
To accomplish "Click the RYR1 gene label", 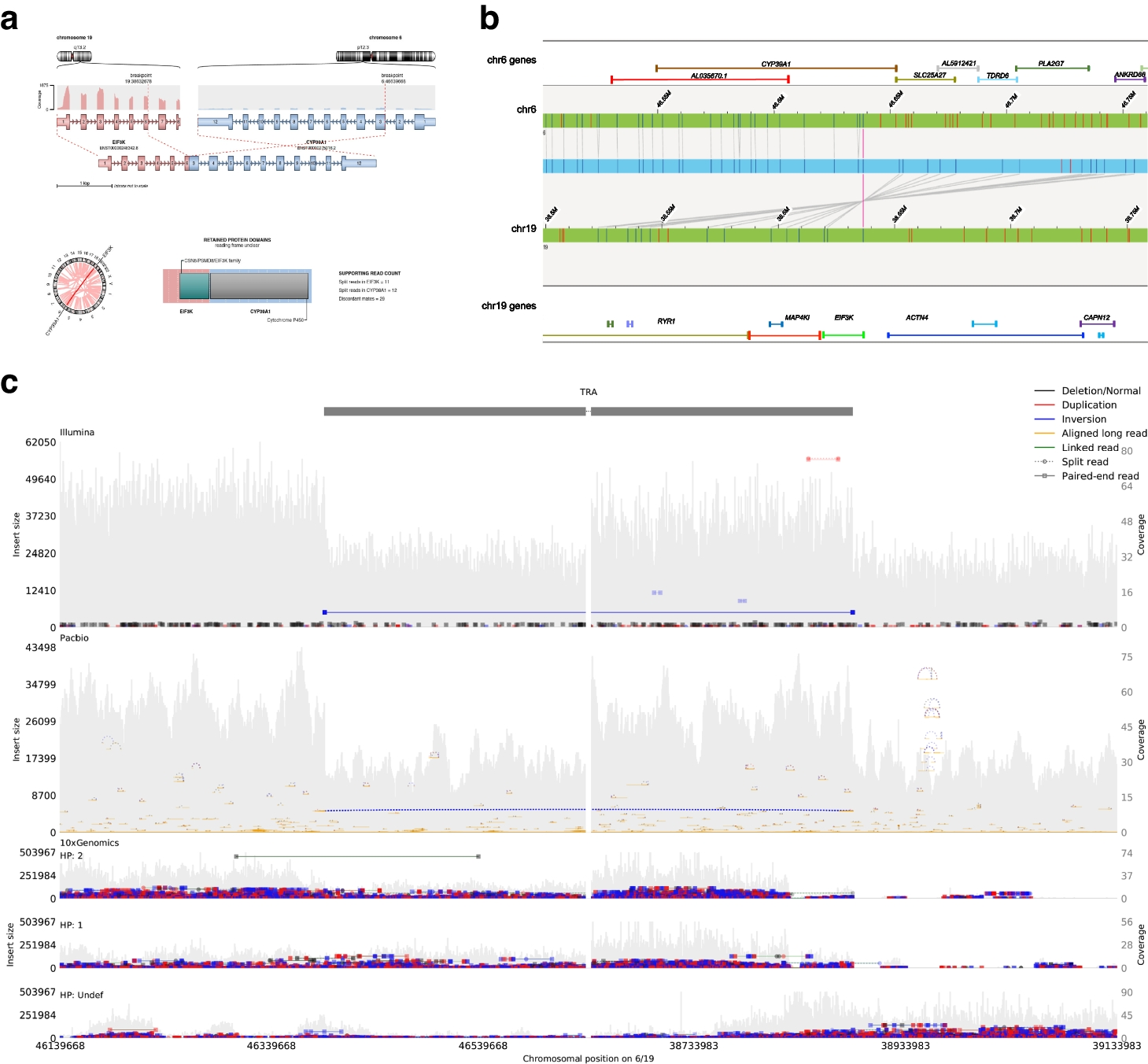I will click(666, 322).
